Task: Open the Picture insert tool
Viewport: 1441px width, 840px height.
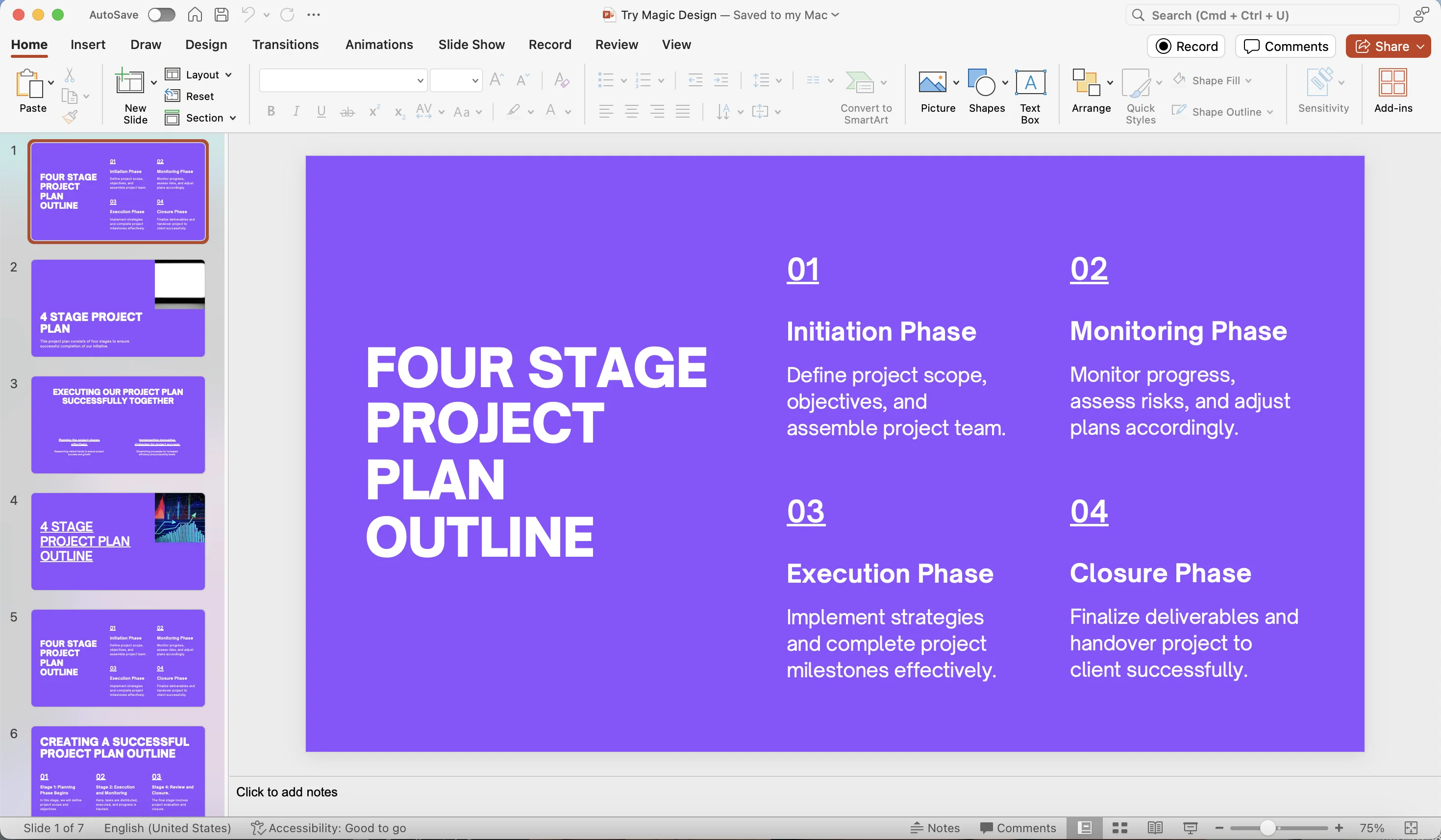Action: (932, 83)
